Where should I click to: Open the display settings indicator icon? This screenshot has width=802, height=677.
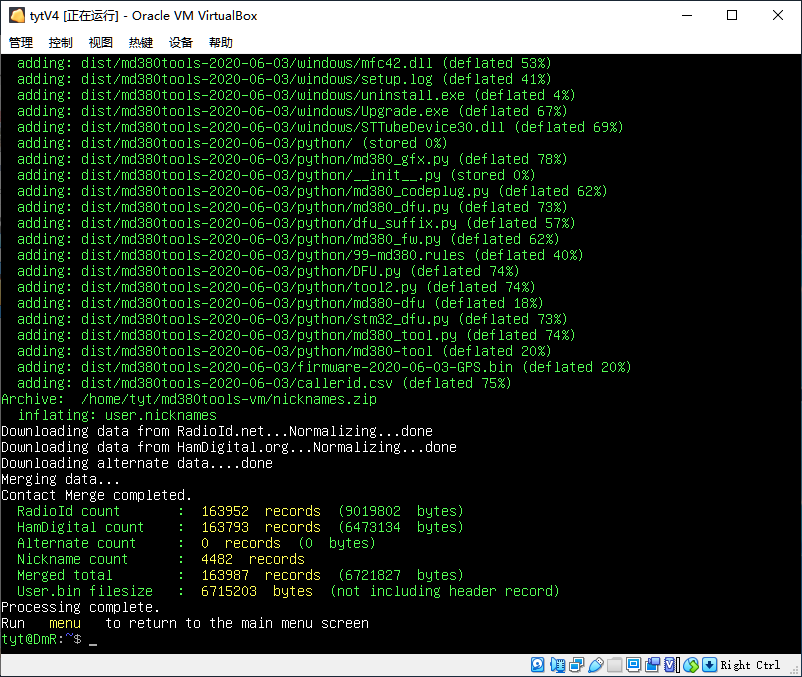point(634,665)
